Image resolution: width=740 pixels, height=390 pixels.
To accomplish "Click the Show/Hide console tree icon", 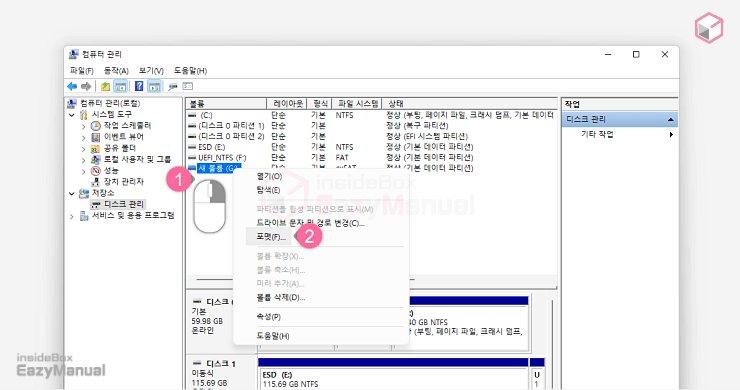I will [x=121, y=86].
